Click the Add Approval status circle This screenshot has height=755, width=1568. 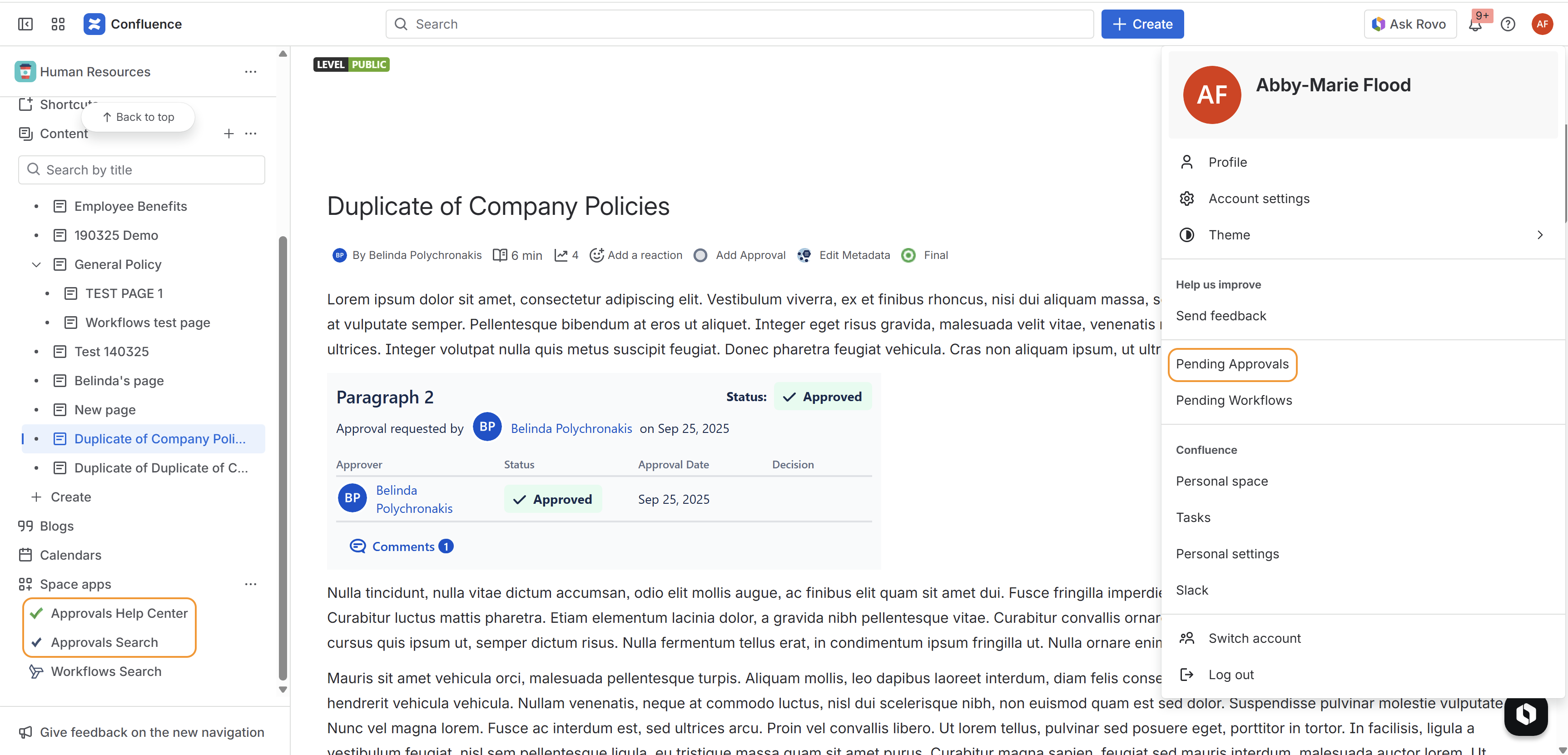coord(700,255)
